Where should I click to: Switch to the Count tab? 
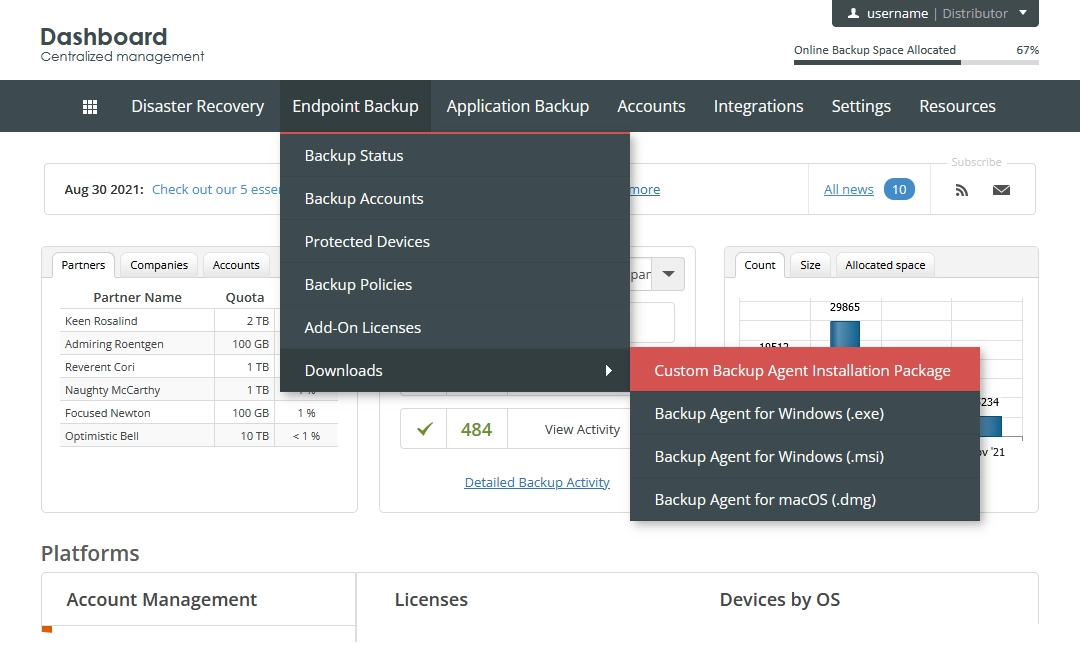pos(760,265)
